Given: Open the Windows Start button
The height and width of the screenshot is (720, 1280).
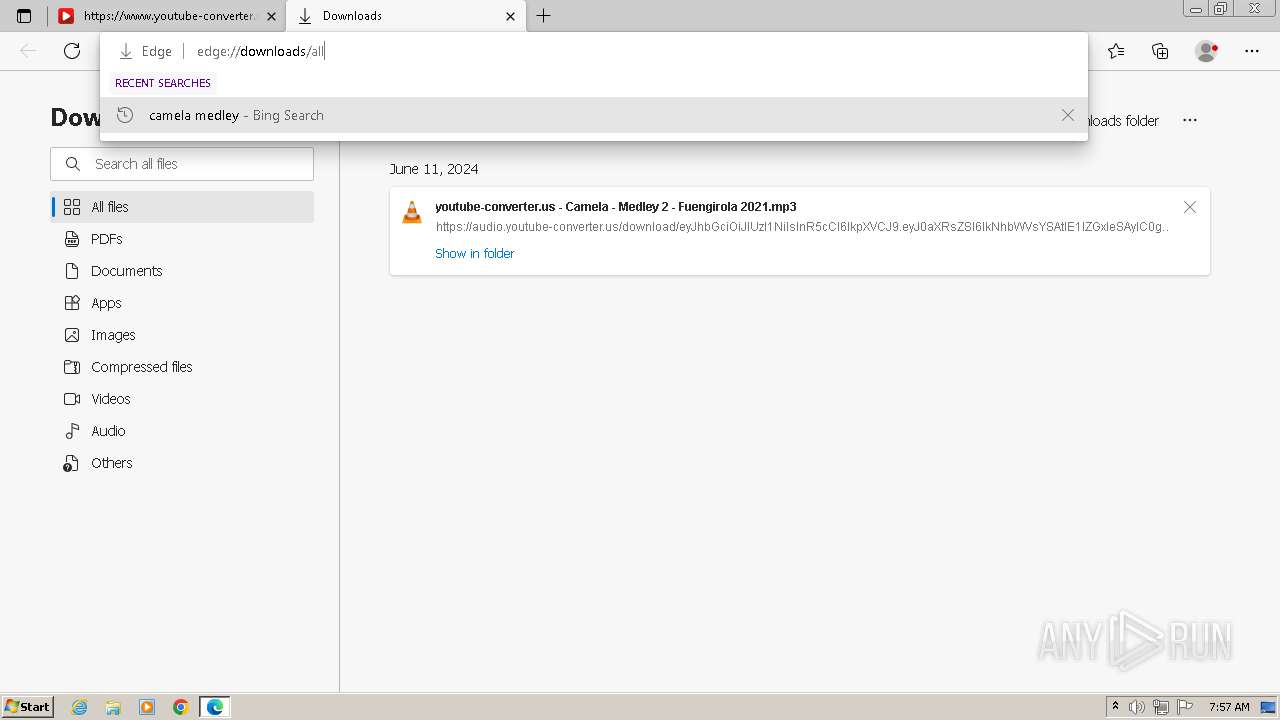Looking at the screenshot, I should click(28, 707).
